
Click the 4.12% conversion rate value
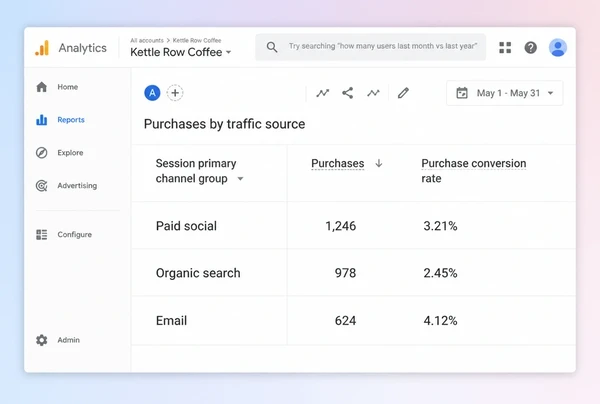440,321
